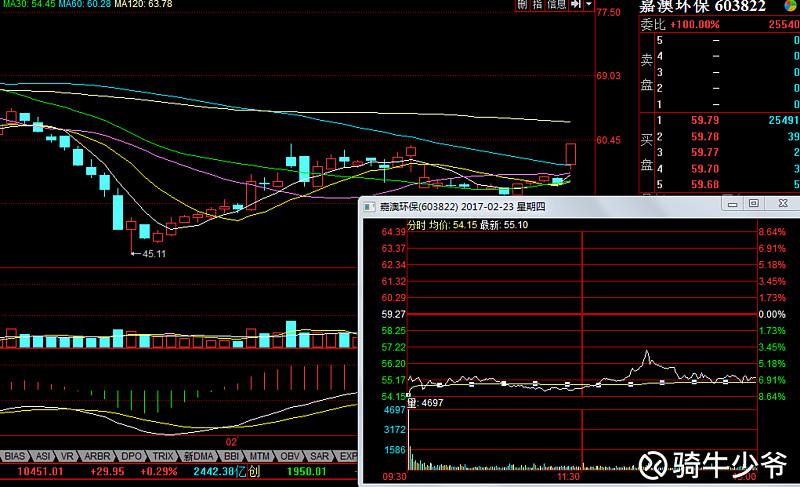Select the MTM indicator tab

[259, 456]
